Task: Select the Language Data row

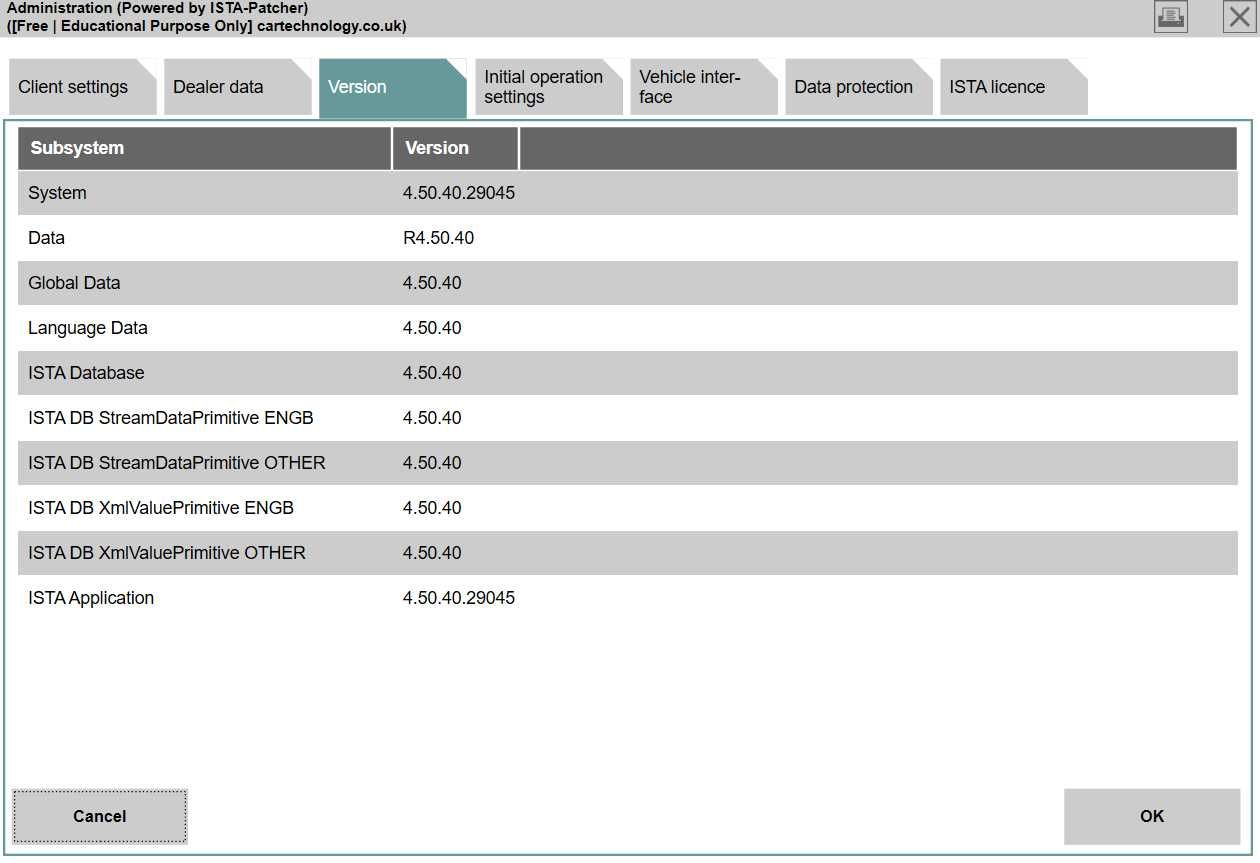Action: click(x=628, y=328)
